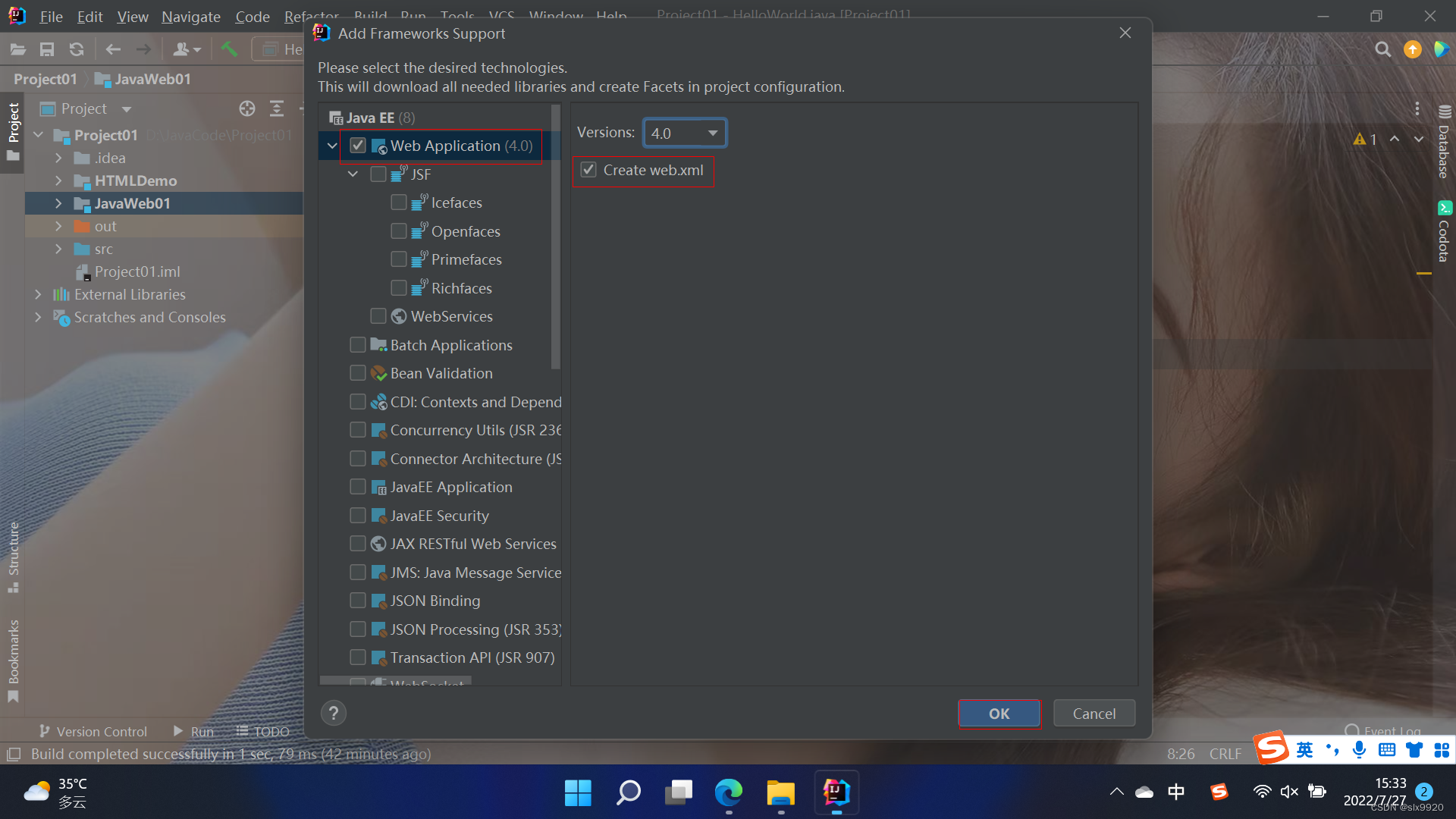Click the status bar tool windows toggle icon
This screenshot has height=819, width=1456.
tap(14, 755)
